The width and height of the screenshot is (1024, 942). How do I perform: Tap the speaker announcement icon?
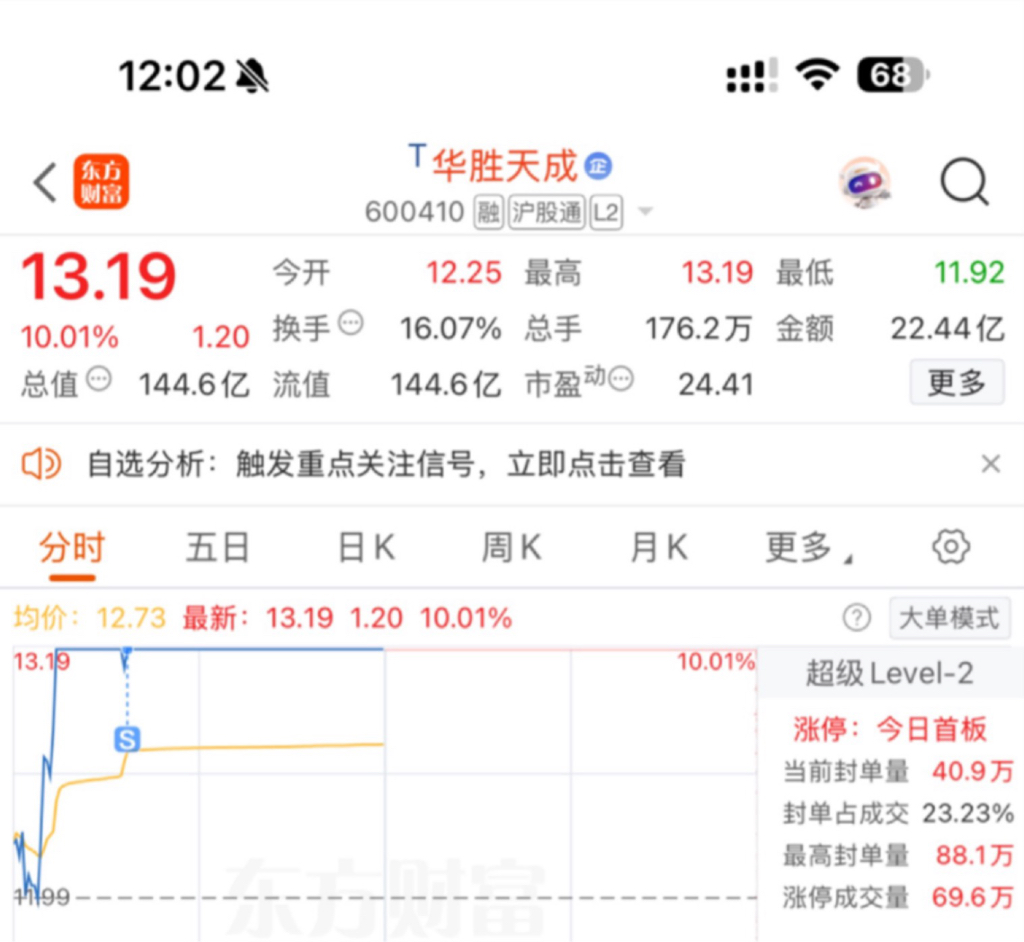(x=41, y=464)
